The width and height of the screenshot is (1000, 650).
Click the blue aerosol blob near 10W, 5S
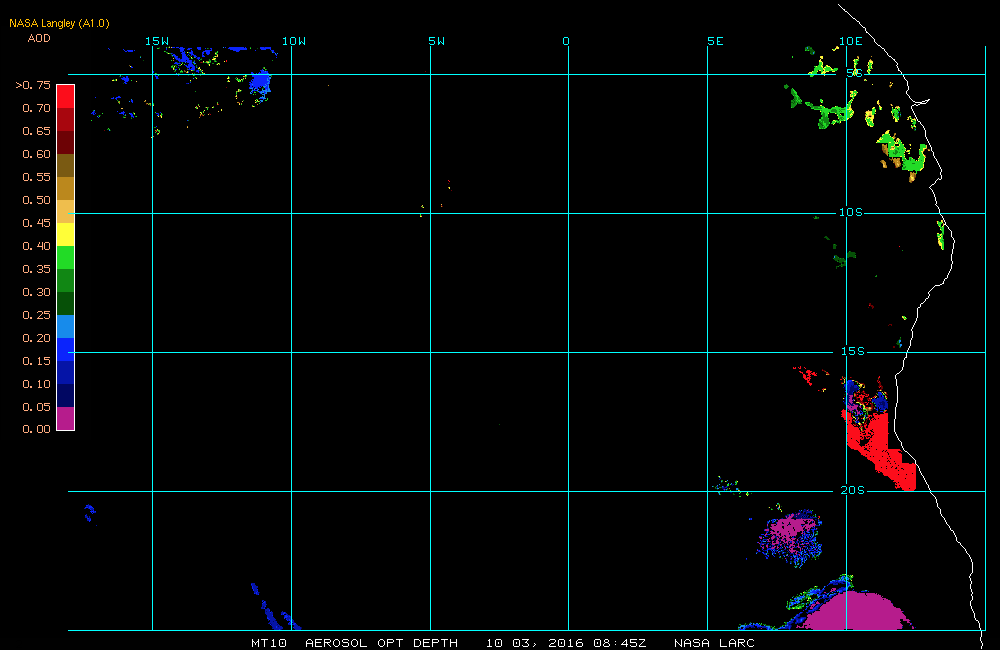(260, 84)
